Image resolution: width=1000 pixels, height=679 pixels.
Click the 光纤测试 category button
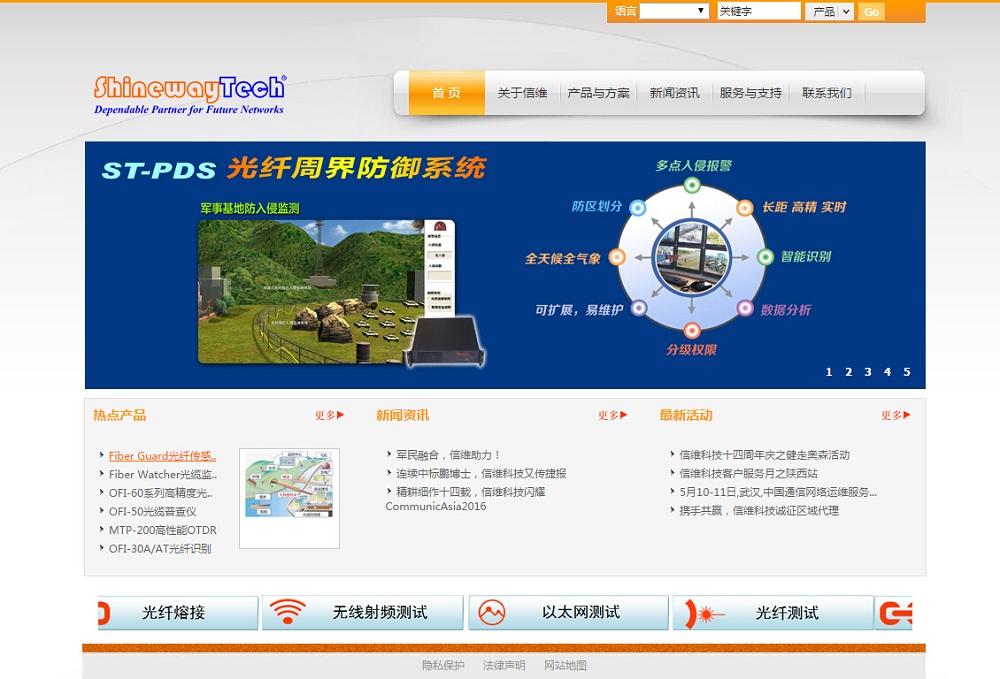(x=773, y=613)
